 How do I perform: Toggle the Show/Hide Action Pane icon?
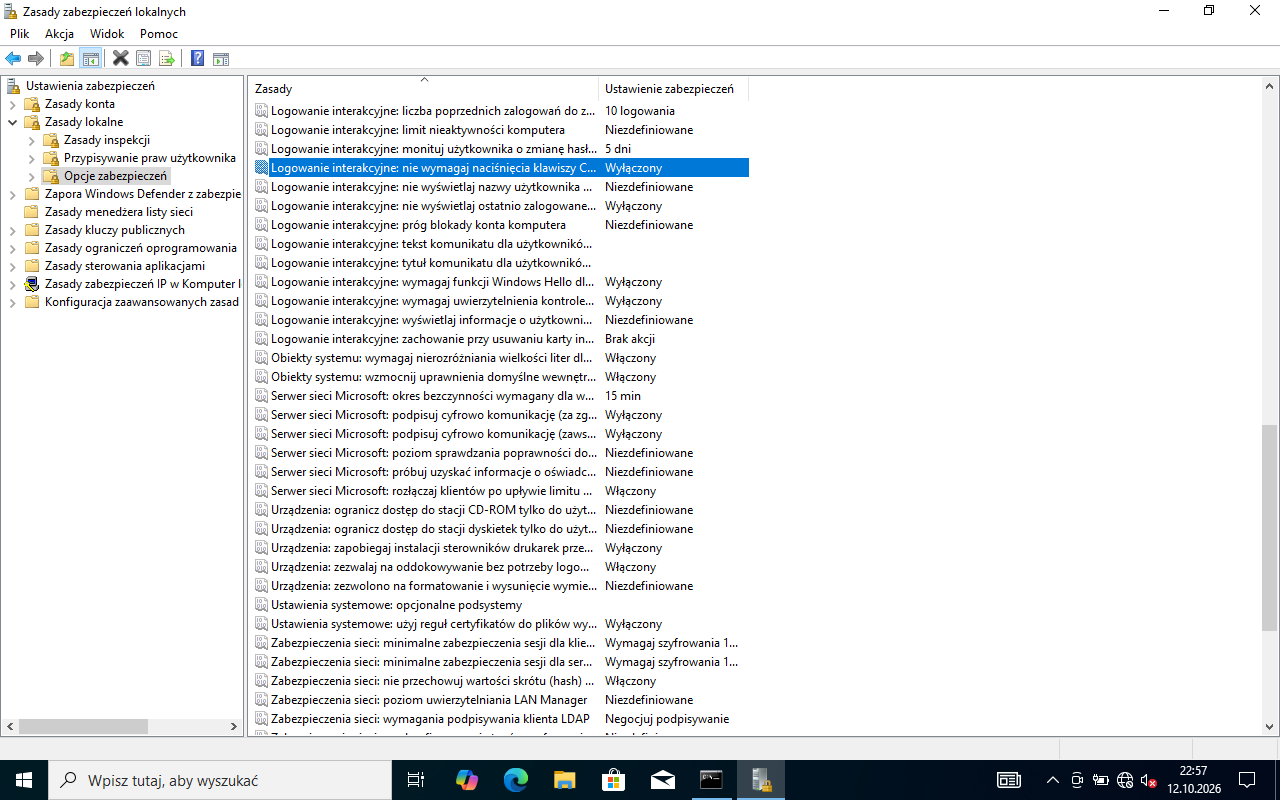pyautogui.click(x=221, y=58)
